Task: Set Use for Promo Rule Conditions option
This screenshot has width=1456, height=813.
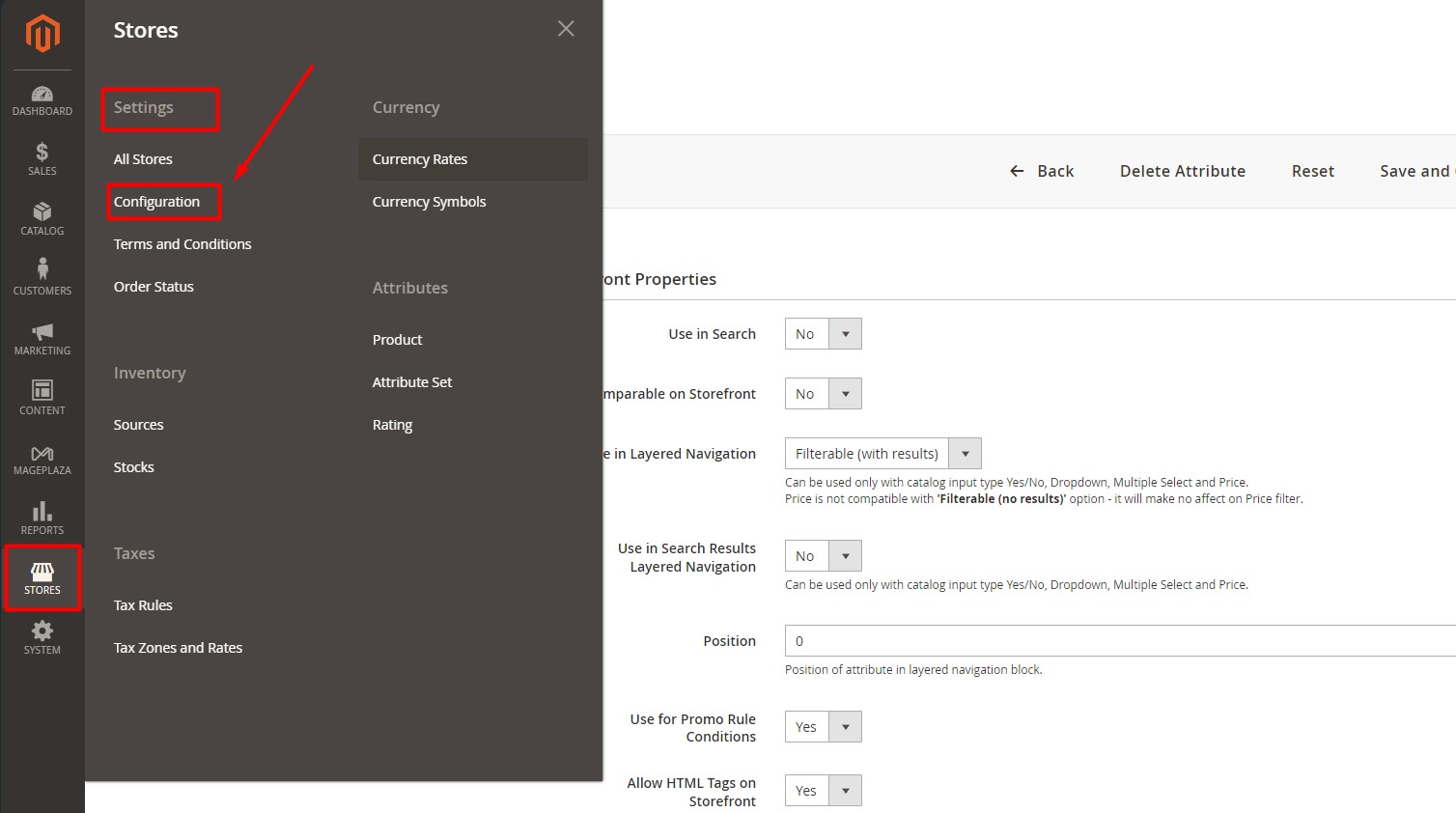Action: click(843, 726)
